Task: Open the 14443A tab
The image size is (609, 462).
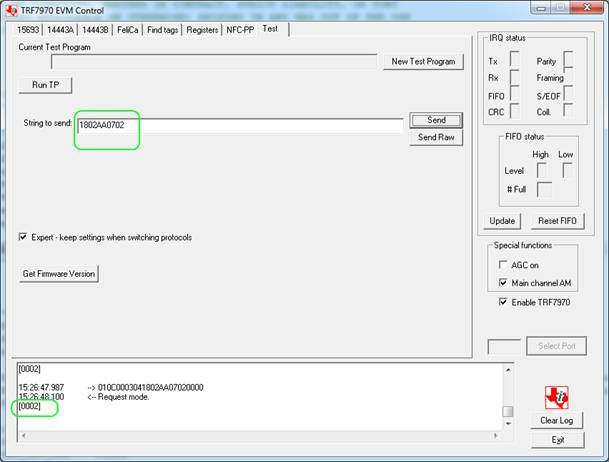Action: pyautogui.click(x=60, y=30)
